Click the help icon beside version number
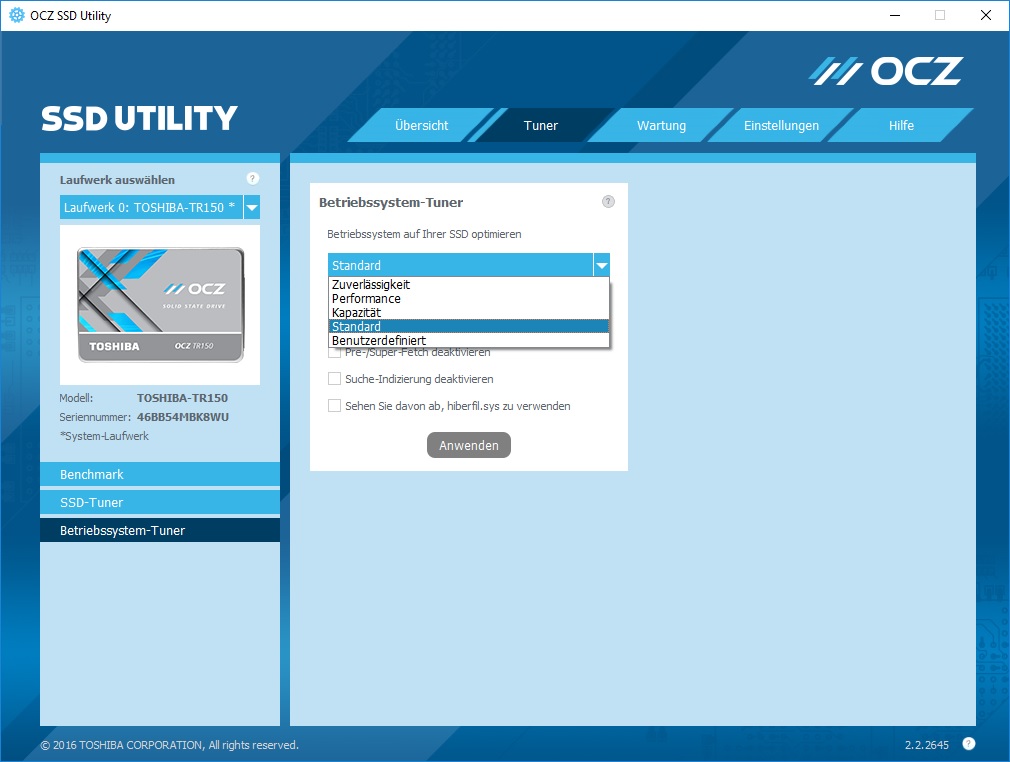This screenshot has height=762, width=1010. [x=968, y=744]
